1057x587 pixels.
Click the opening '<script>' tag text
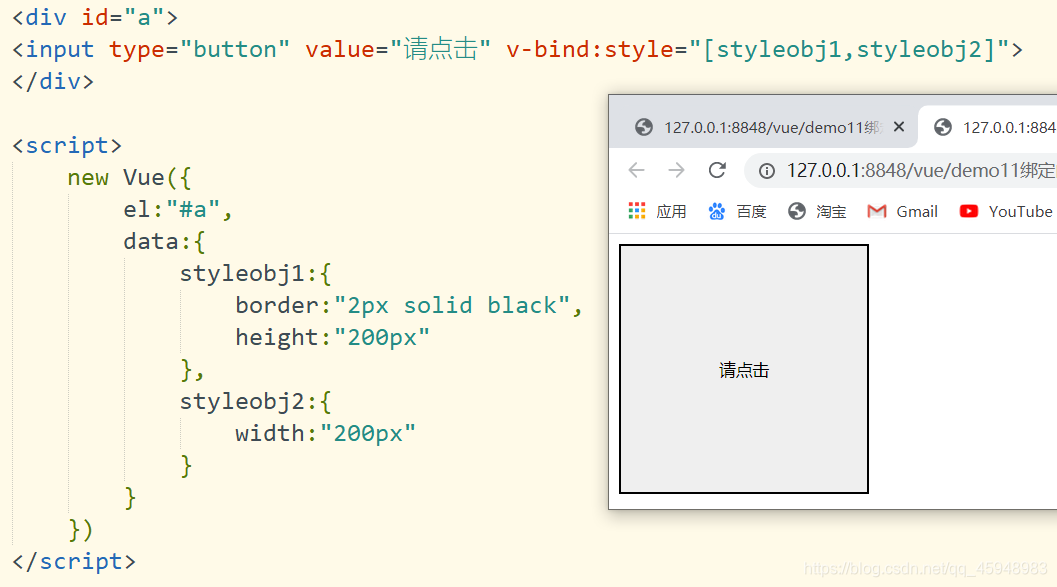point(67,146)
